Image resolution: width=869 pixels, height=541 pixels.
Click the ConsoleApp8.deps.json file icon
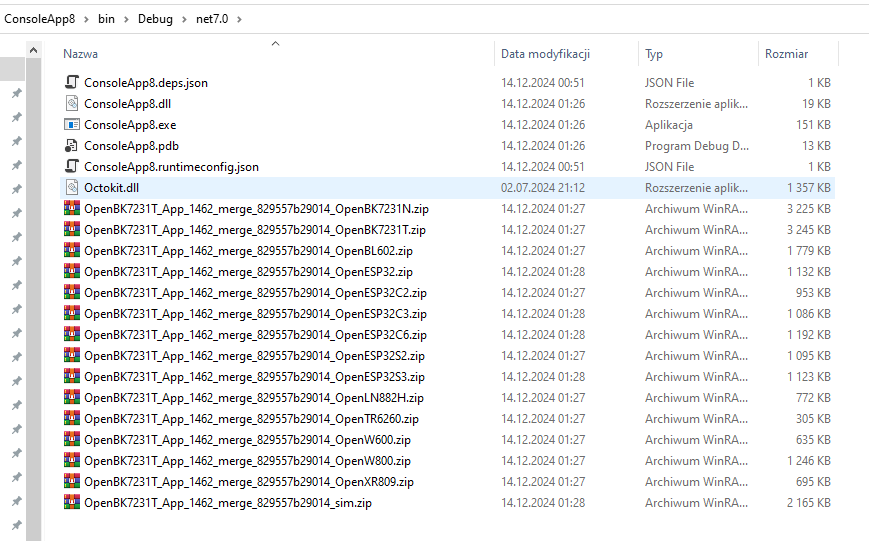[x=72, y=83]
